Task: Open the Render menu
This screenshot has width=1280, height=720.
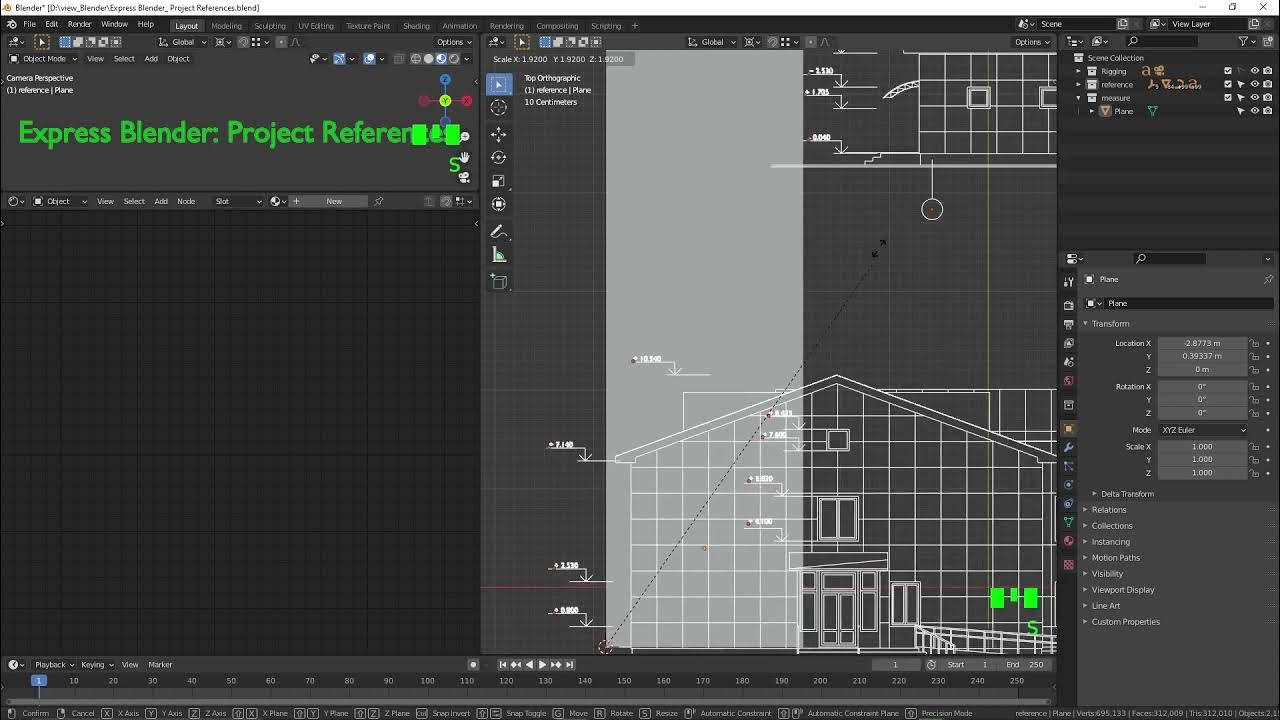Action: click(80, 24)
